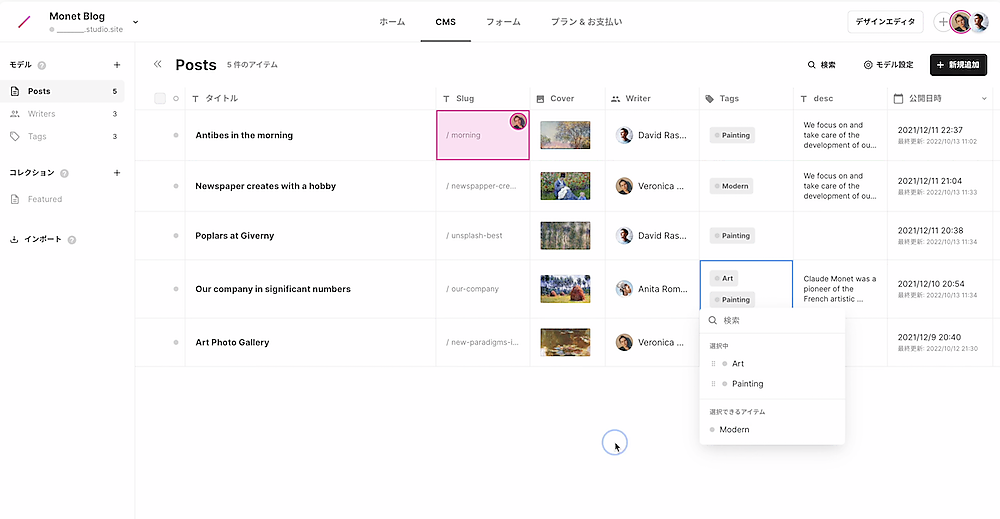Click the plus icon beside モデル
This screenshot has height=519, width=1000.
(117, 65)
